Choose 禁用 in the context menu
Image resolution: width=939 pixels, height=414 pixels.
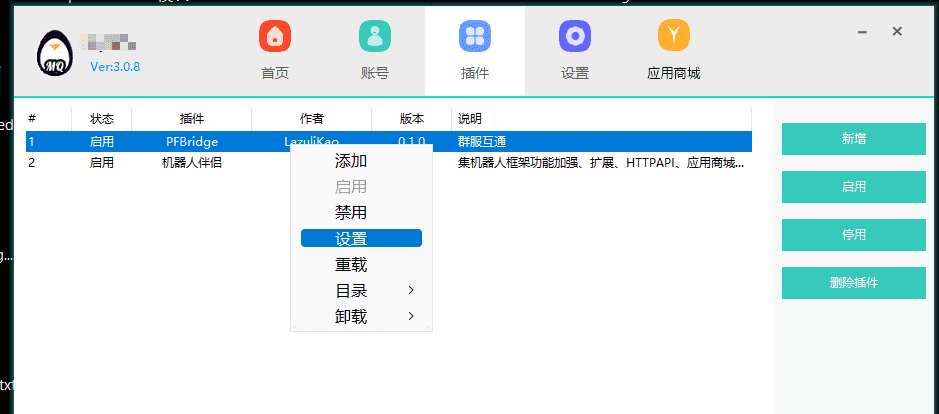[351, 213]
